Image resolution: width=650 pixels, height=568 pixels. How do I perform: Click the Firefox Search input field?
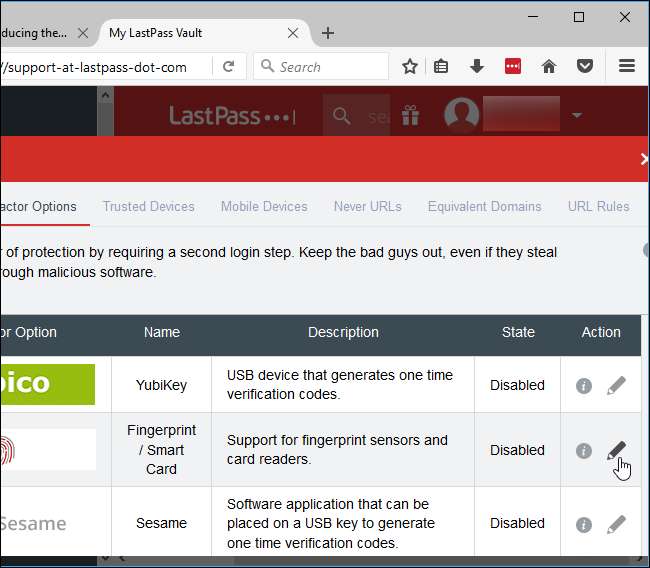click(321, 66)
